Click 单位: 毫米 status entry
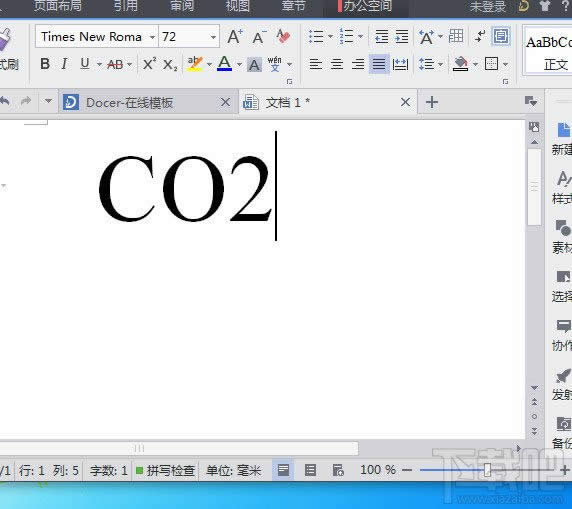Image resolution: width=572 pixels, height=509 pixels. tap(233, 471)
